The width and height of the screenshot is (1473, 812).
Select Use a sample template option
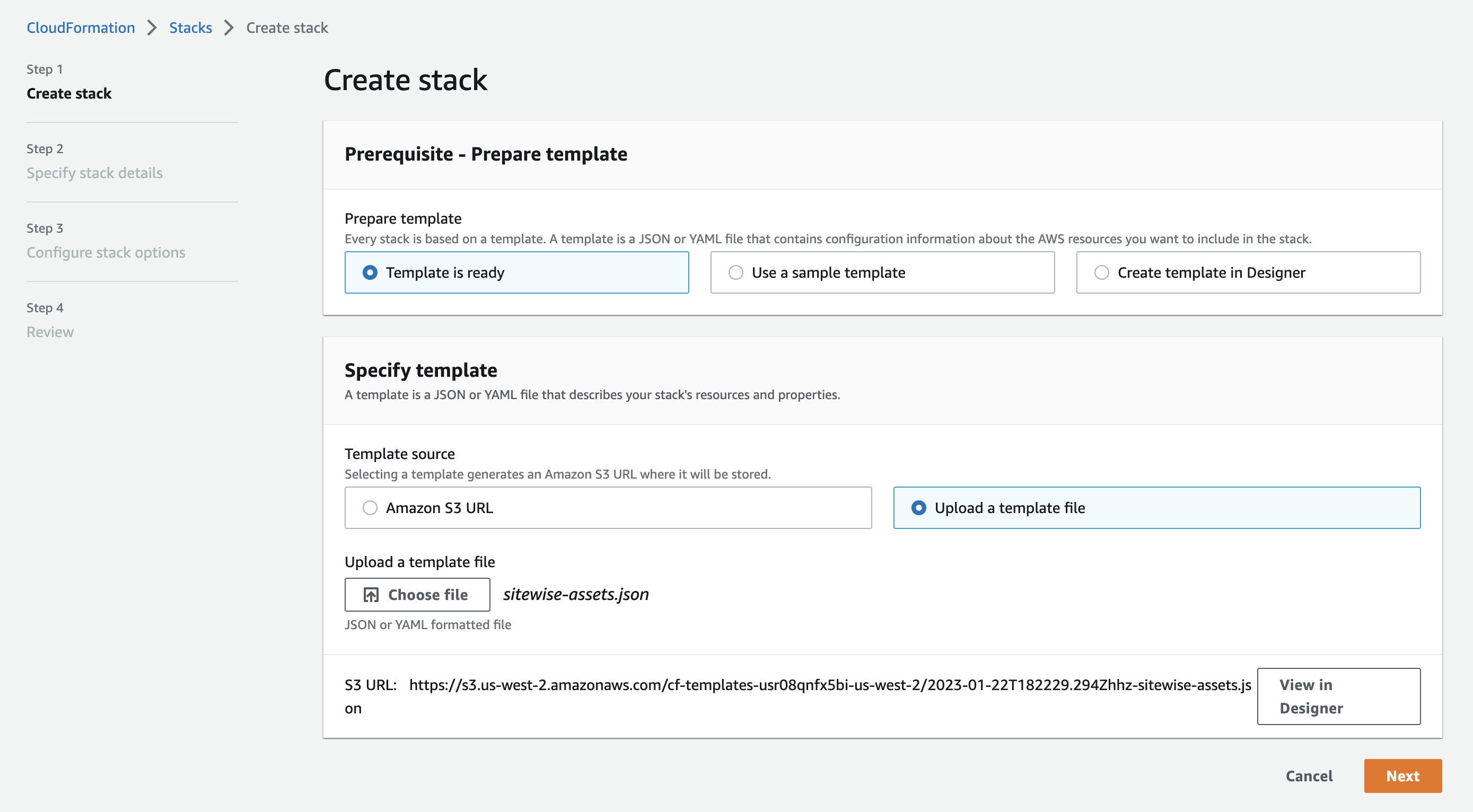pos(736,272)
